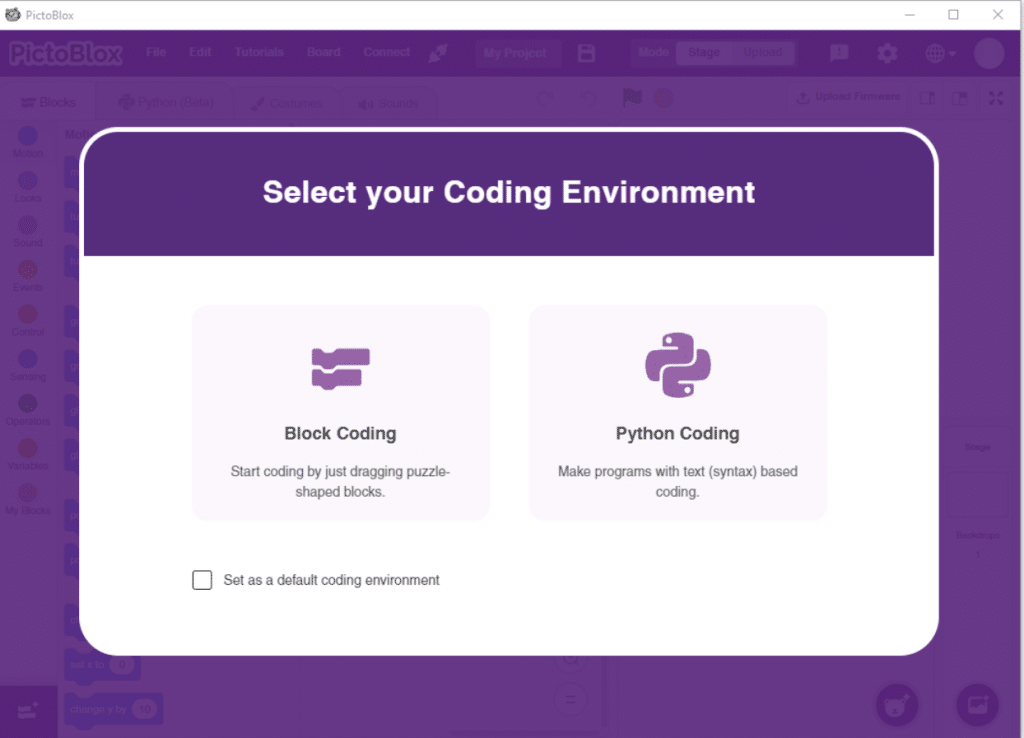Open the Board menu
This screenshot has width=1024, height=738.
[x=324, y=52]
